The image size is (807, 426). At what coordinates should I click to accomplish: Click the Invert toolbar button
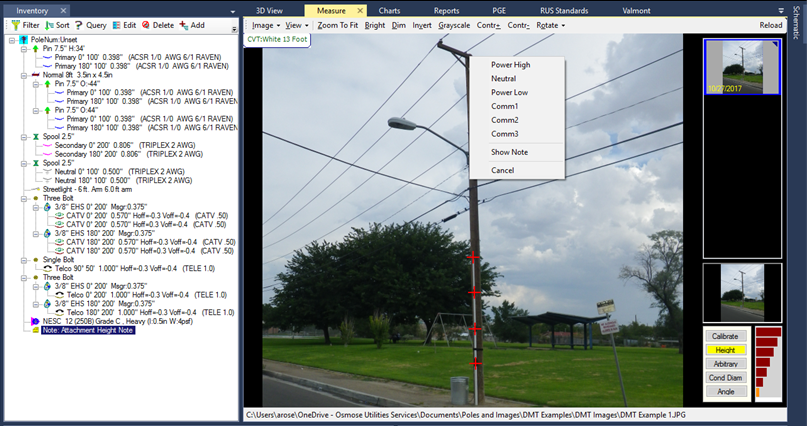pyautogui.click(x=422, y=25)
